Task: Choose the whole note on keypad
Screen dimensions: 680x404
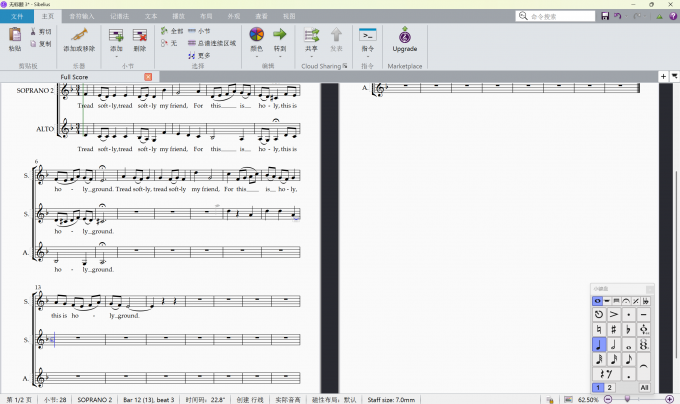Action: [628, 345]
